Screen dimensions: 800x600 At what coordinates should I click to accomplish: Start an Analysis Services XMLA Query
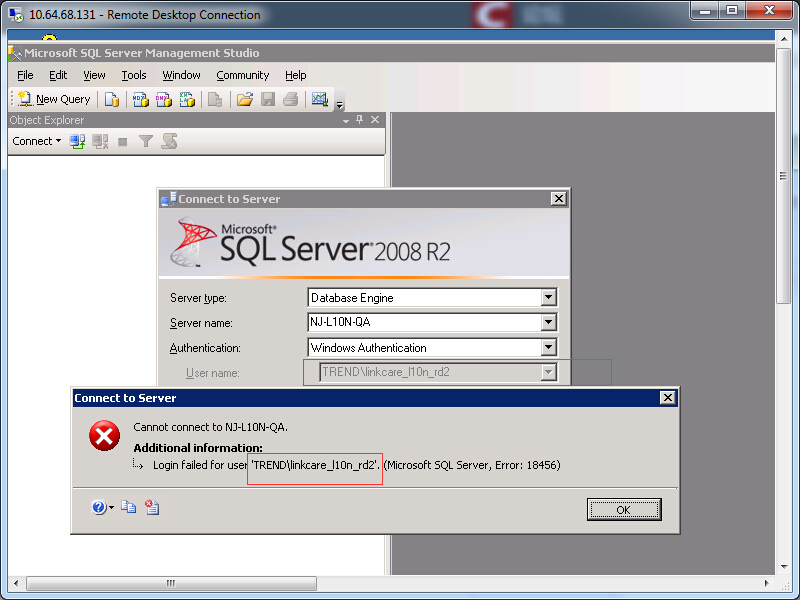187,99
